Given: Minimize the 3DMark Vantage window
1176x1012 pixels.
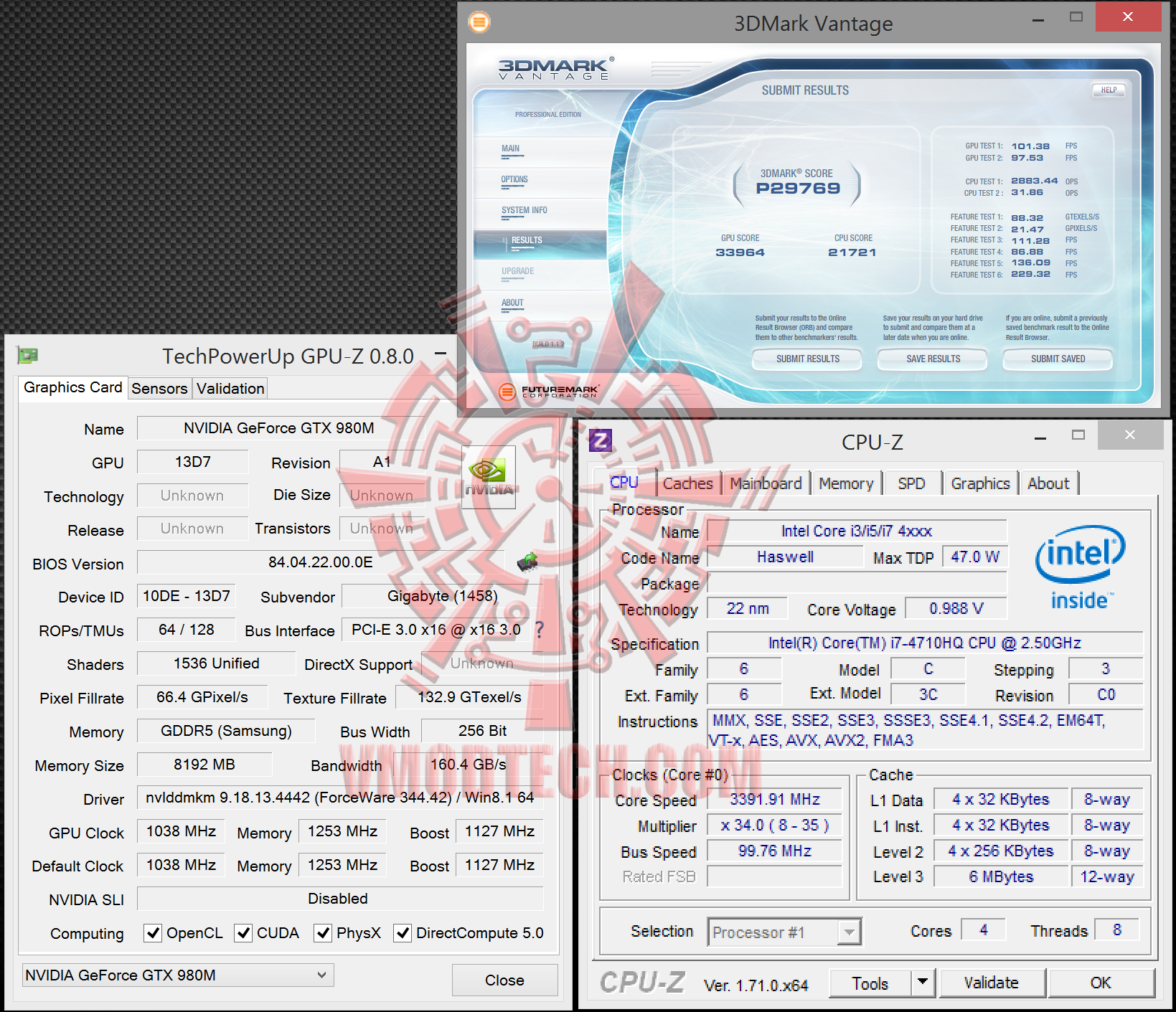Looking at the screenshot, I should [1038, 19].
